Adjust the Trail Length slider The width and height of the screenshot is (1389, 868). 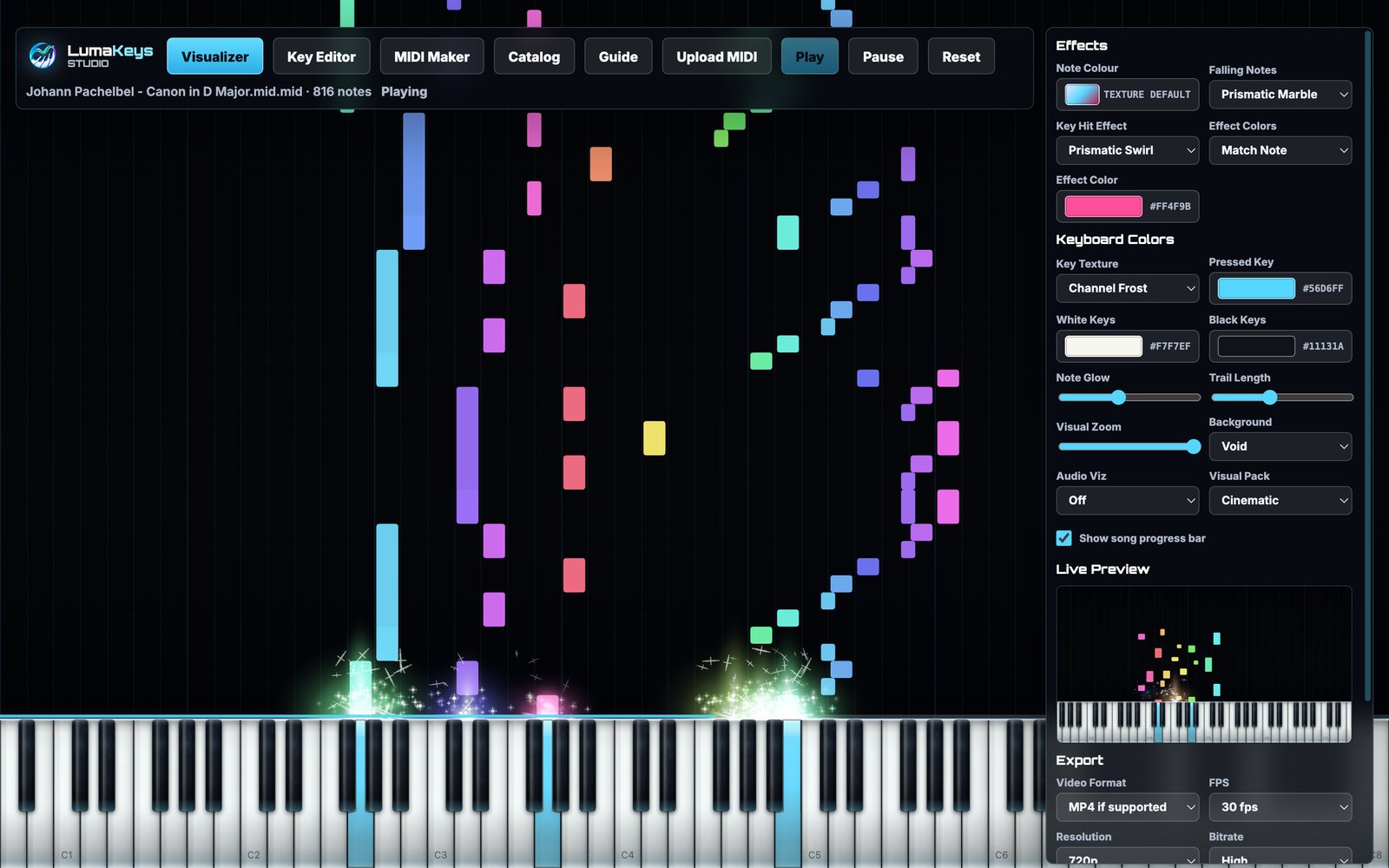click(1281, 398)
